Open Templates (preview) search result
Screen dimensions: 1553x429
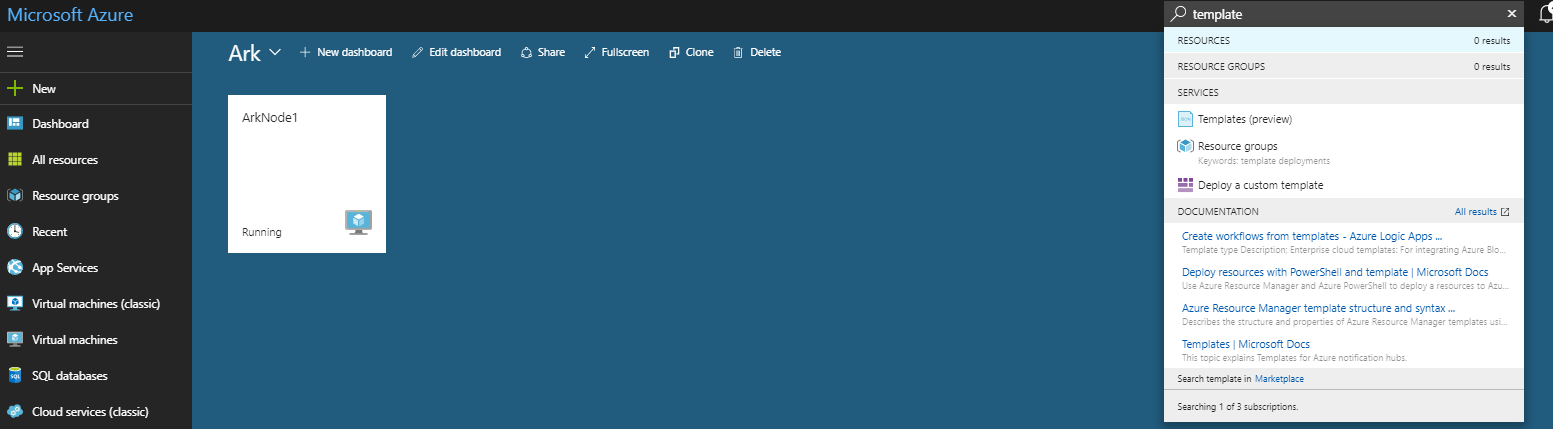click(x=1344, y=119)
